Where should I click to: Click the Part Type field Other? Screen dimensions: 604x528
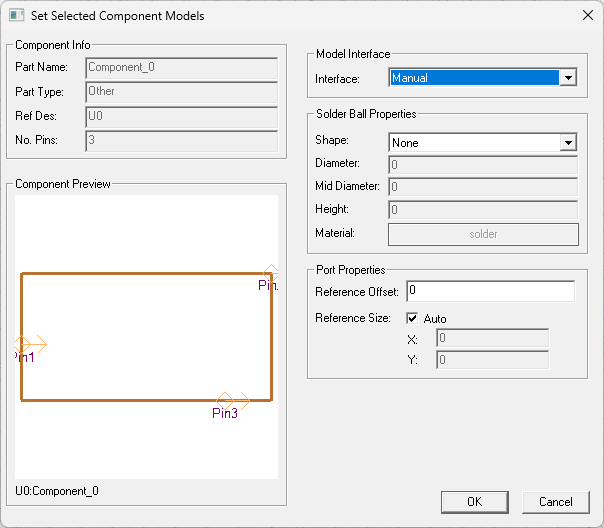tap(181, 92)
